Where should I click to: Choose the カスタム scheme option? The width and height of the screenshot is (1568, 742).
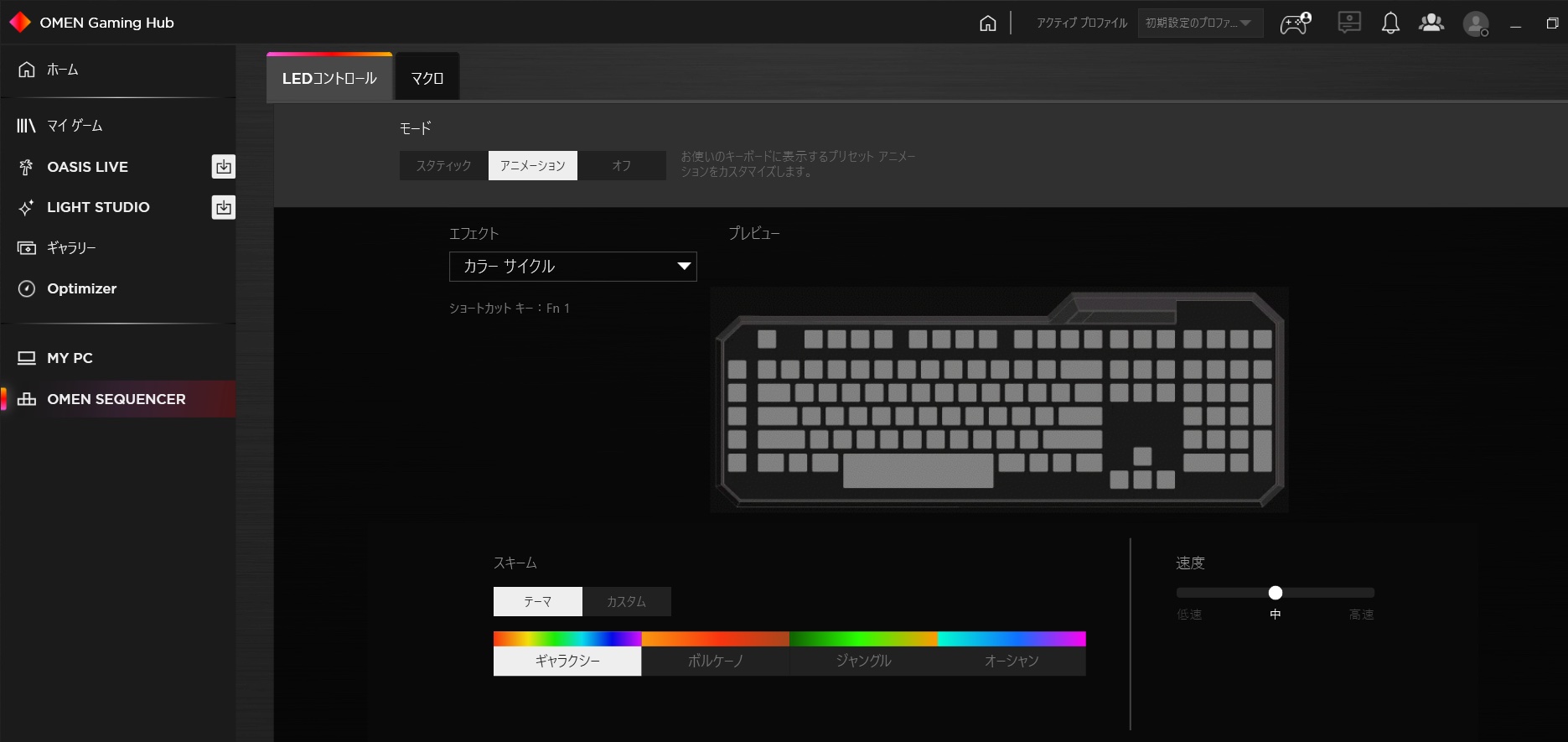pyautogui.click(x=627, y=602)
